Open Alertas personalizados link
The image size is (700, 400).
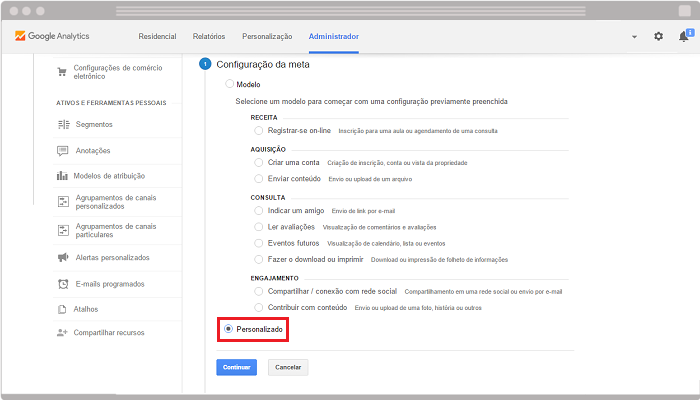click(x=112, y=258)
